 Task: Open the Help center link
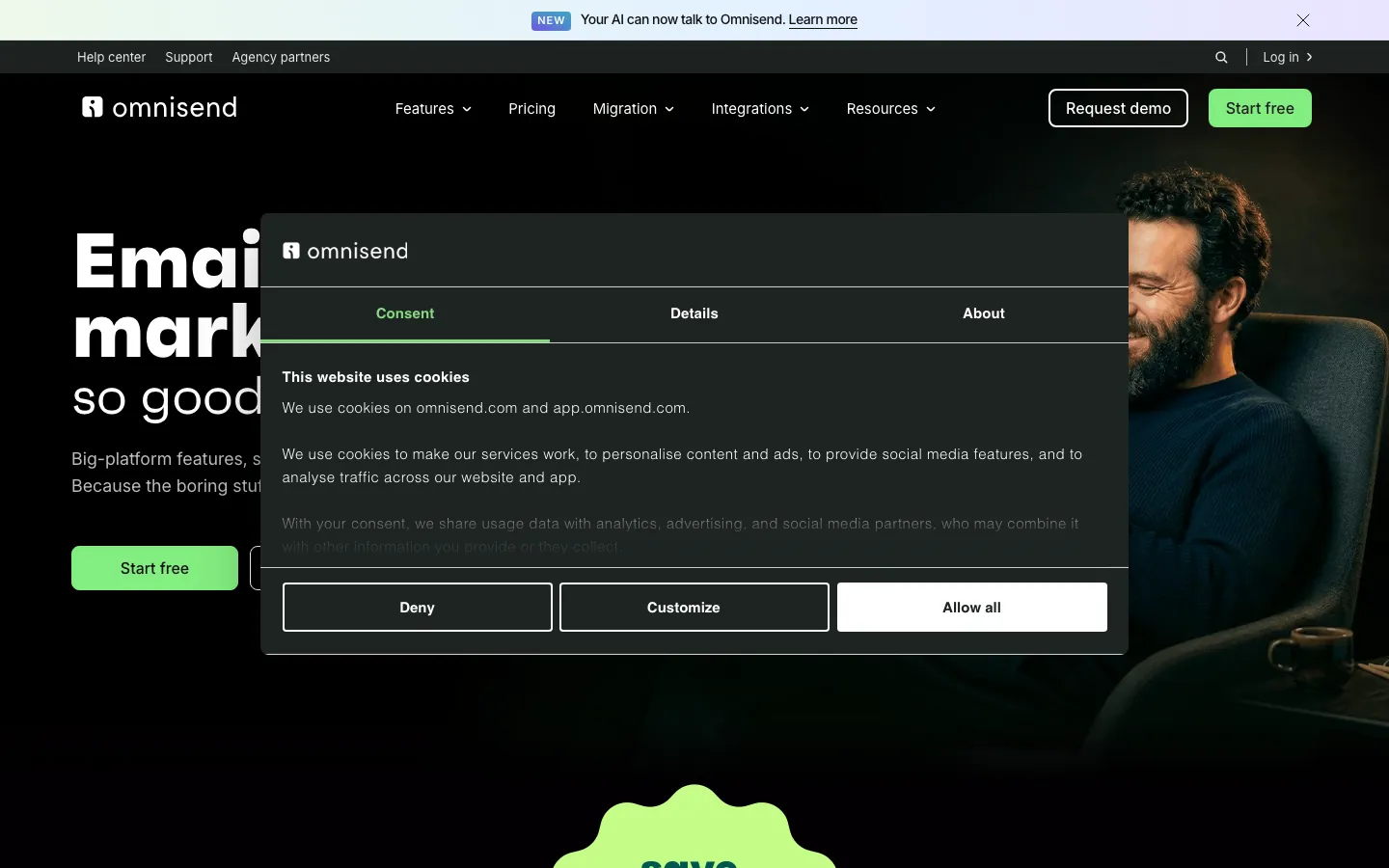click(112, 57)
